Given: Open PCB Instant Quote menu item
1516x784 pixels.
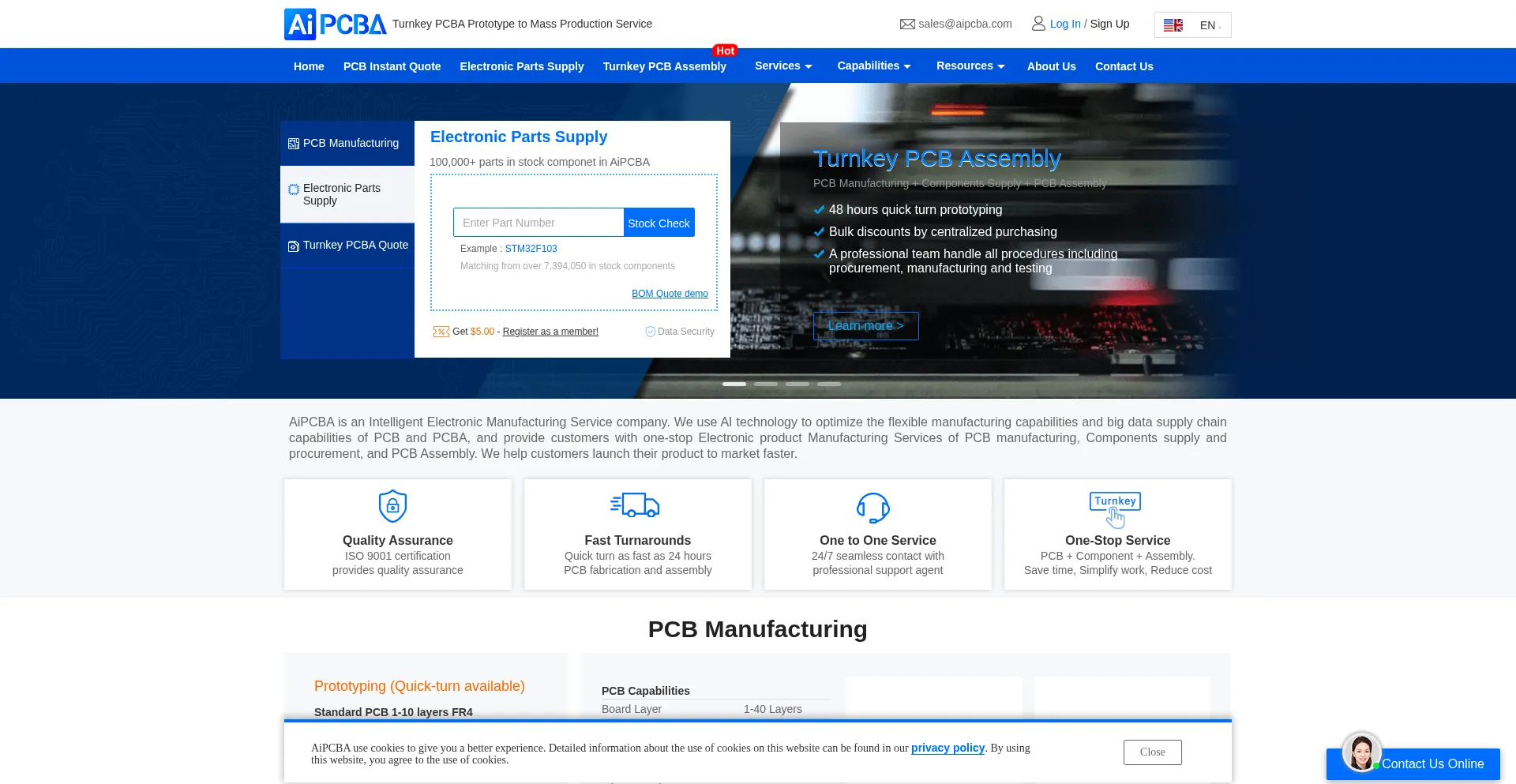Looking at the screenshot, I should 392,67.
